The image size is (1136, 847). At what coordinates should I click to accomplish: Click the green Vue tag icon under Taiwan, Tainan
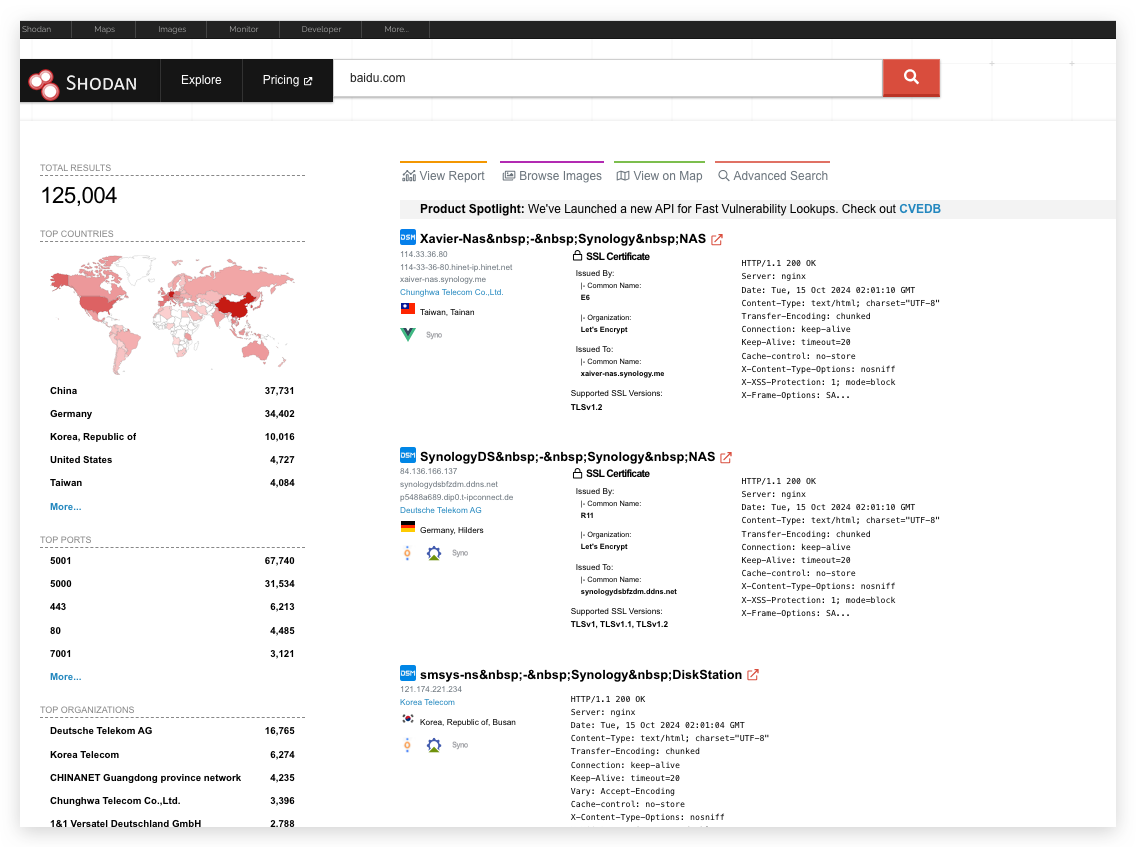click(x=408, y=335)
